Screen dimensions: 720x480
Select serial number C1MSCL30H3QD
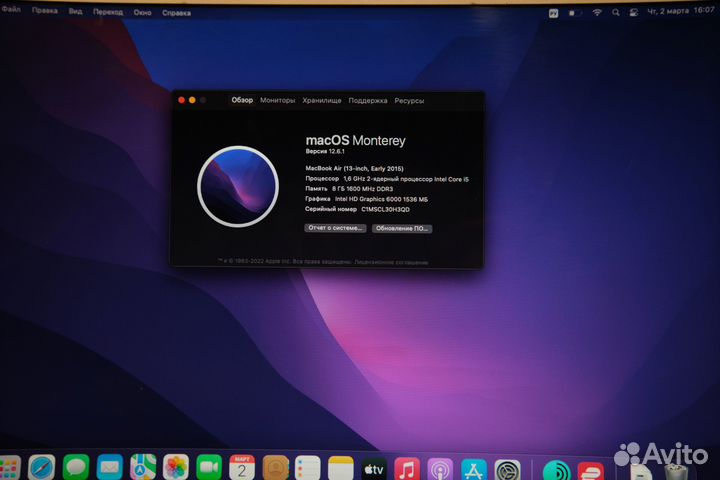tap(385, 209)
